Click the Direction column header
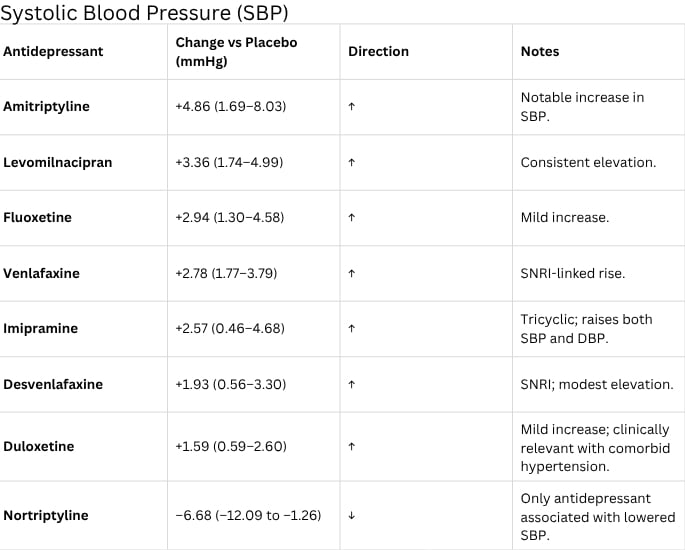 click(378, 51)
